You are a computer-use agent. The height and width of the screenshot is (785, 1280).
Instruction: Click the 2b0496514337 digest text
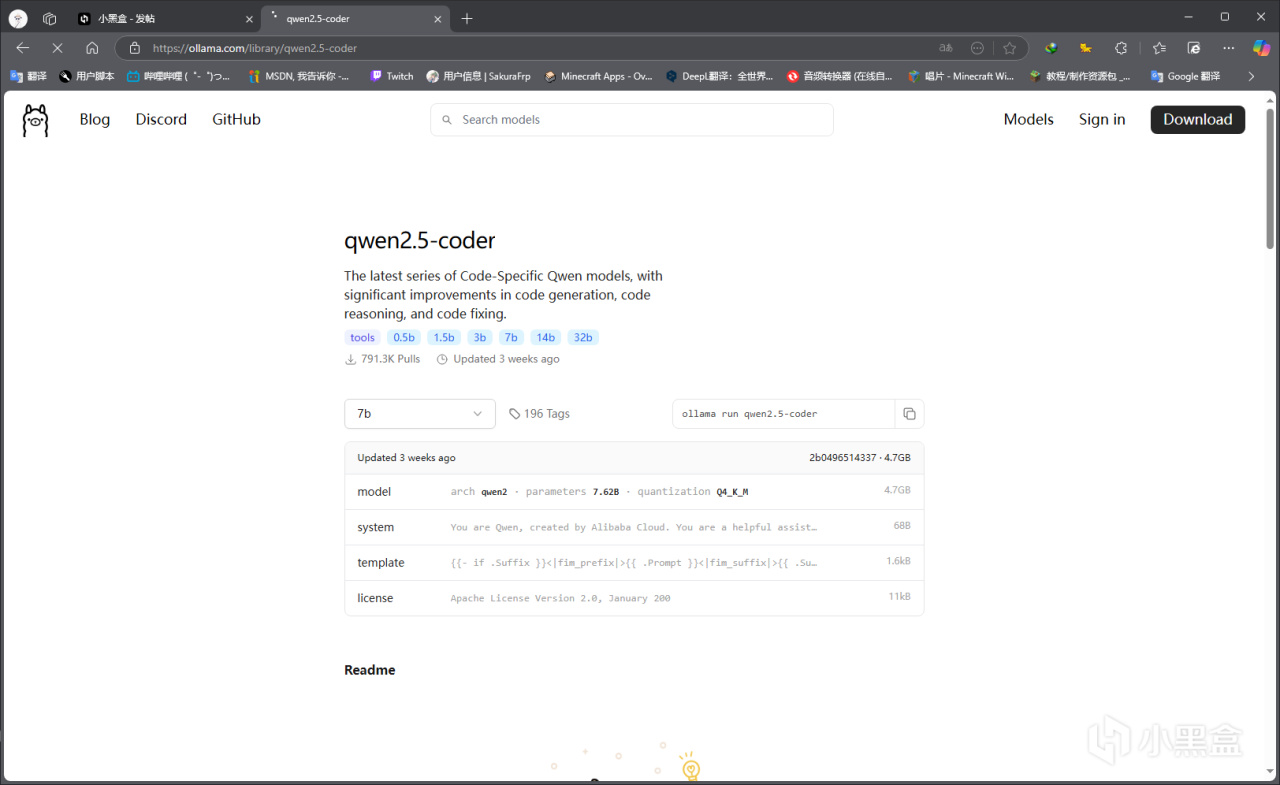click(x=842, y=458)
